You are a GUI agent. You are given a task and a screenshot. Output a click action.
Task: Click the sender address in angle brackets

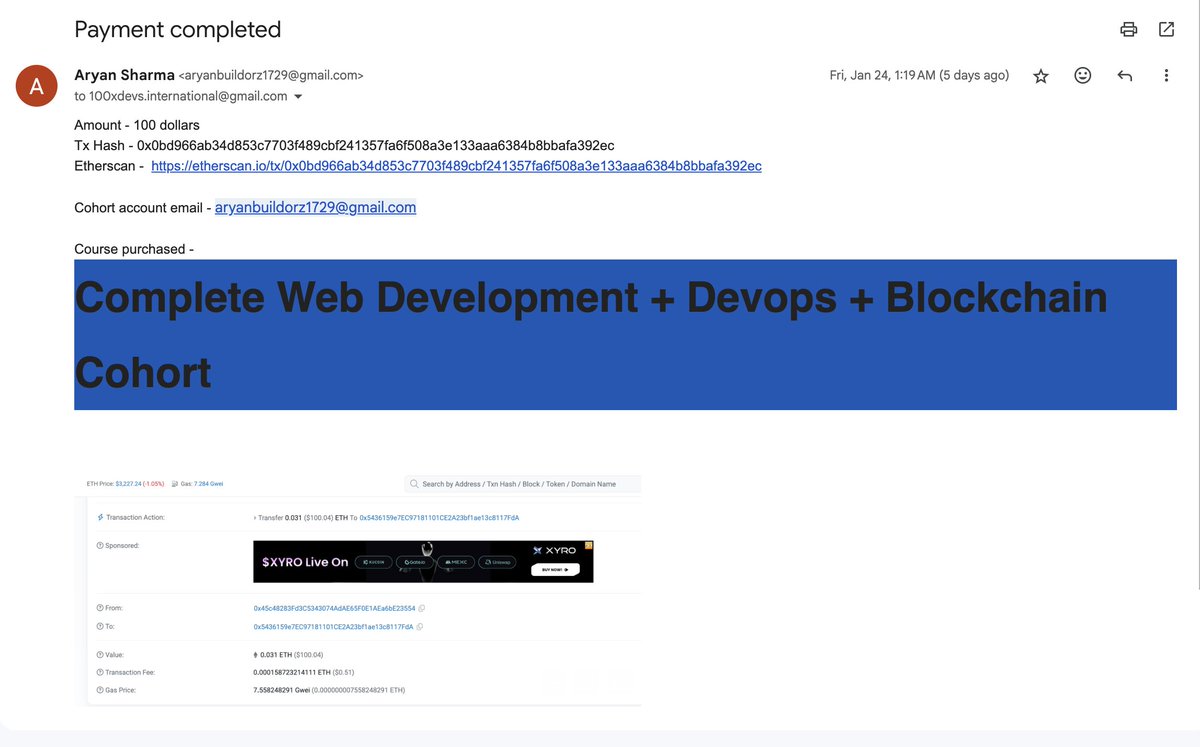click(271, 75)
